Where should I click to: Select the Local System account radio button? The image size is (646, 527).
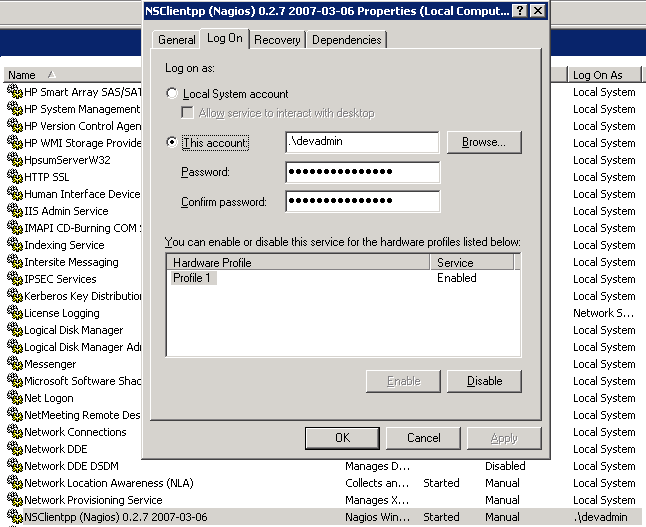pos(173,94)
